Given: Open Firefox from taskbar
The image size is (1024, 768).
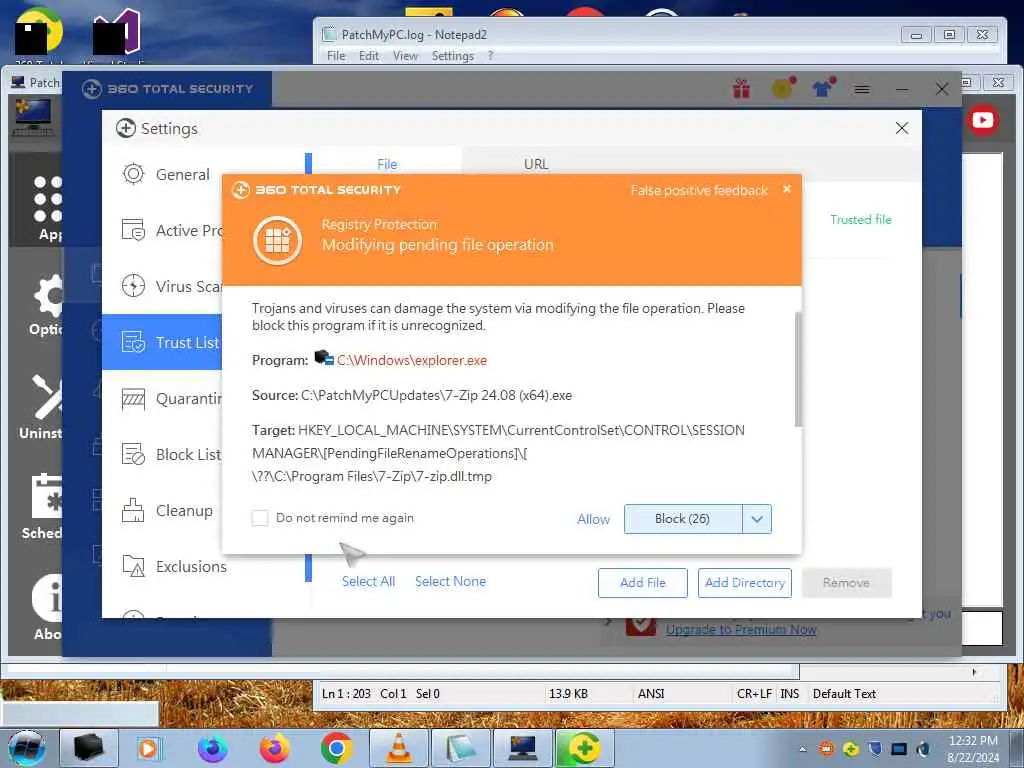Looking at the screenshot, I should click(x=274, y=748).
